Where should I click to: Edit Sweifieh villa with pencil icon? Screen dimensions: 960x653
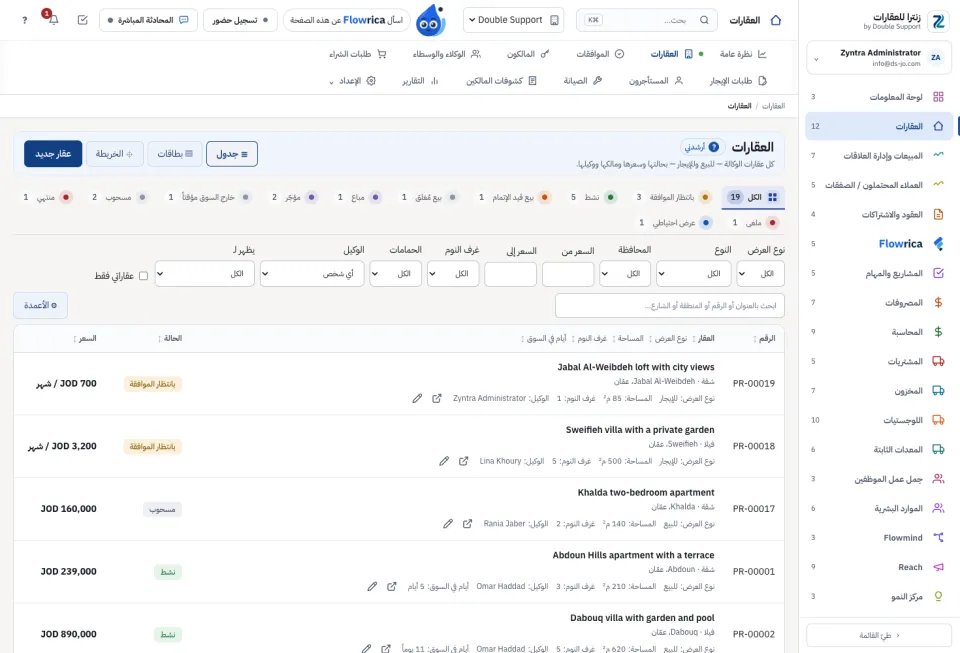click(444, 461)
